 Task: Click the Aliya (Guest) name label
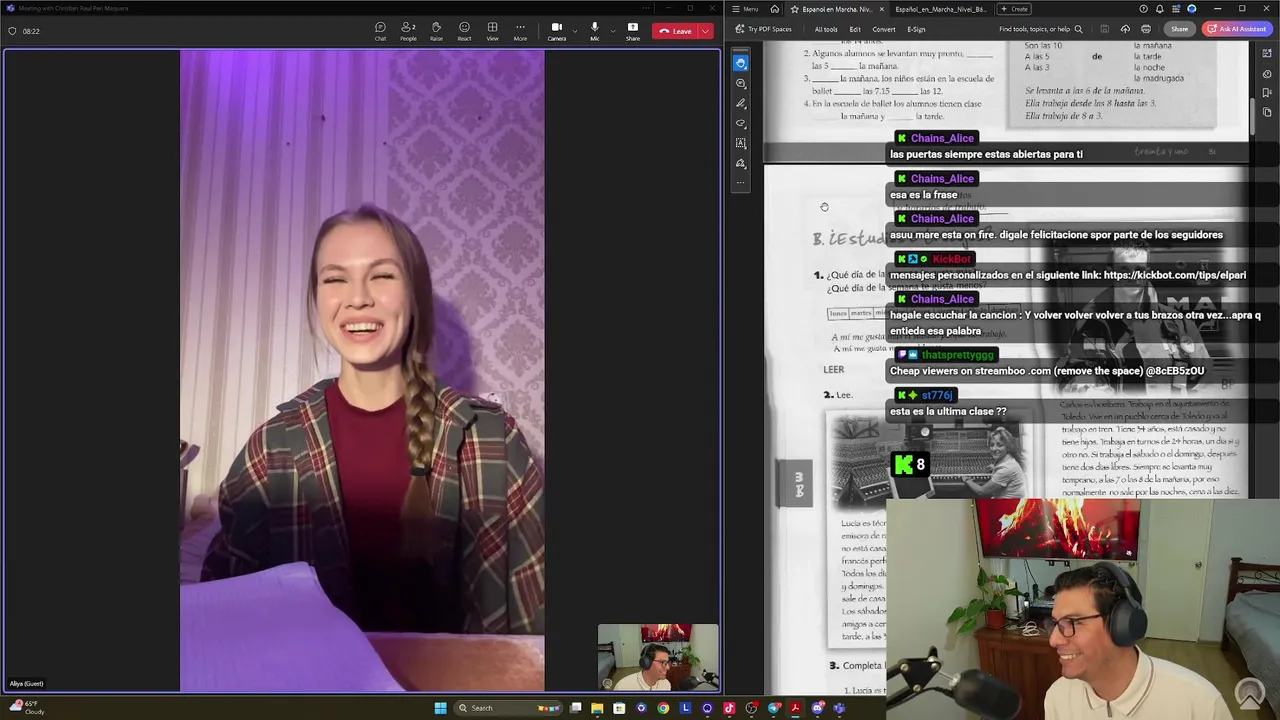[x=27, y=684]
